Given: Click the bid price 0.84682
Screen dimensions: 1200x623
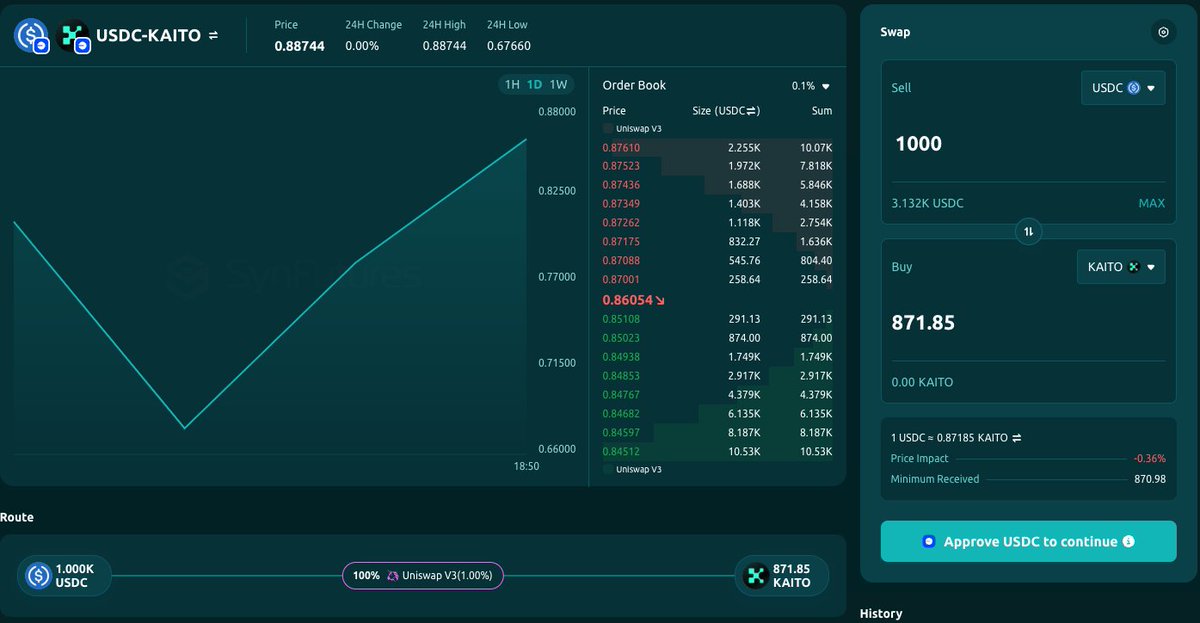Looking at the screenshot, I should (621, 413).
